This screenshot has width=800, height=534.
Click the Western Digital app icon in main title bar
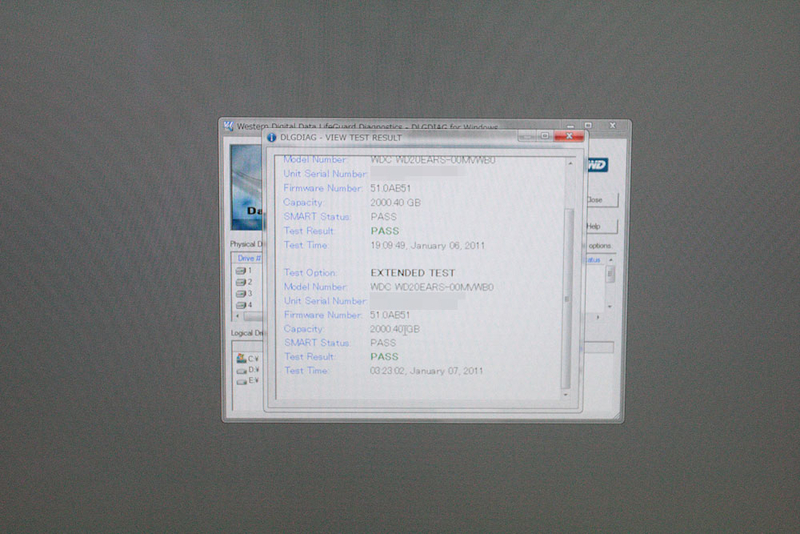(x=228, y=125)
